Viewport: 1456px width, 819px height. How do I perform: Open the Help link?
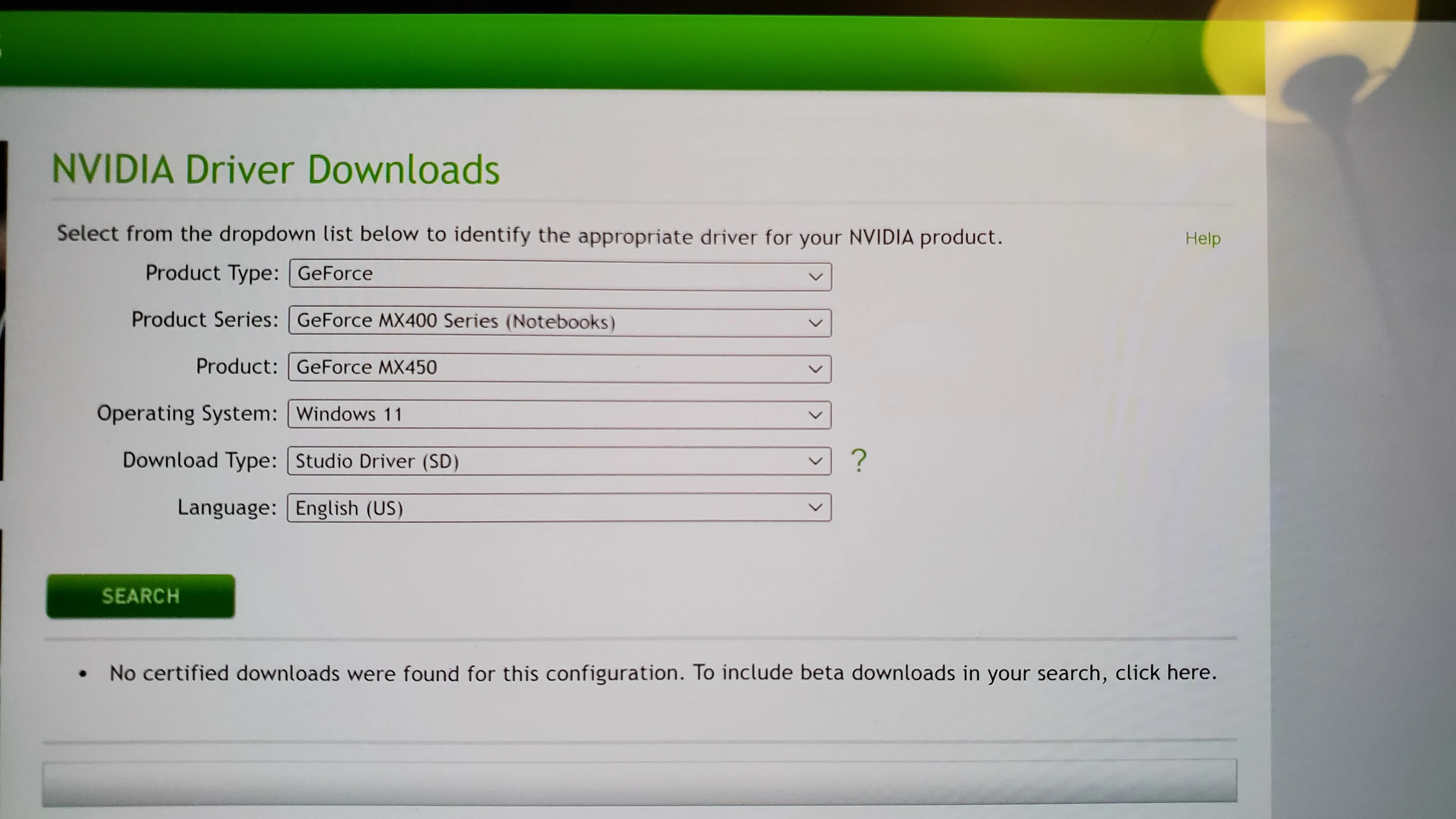(x=1203, y=239)
